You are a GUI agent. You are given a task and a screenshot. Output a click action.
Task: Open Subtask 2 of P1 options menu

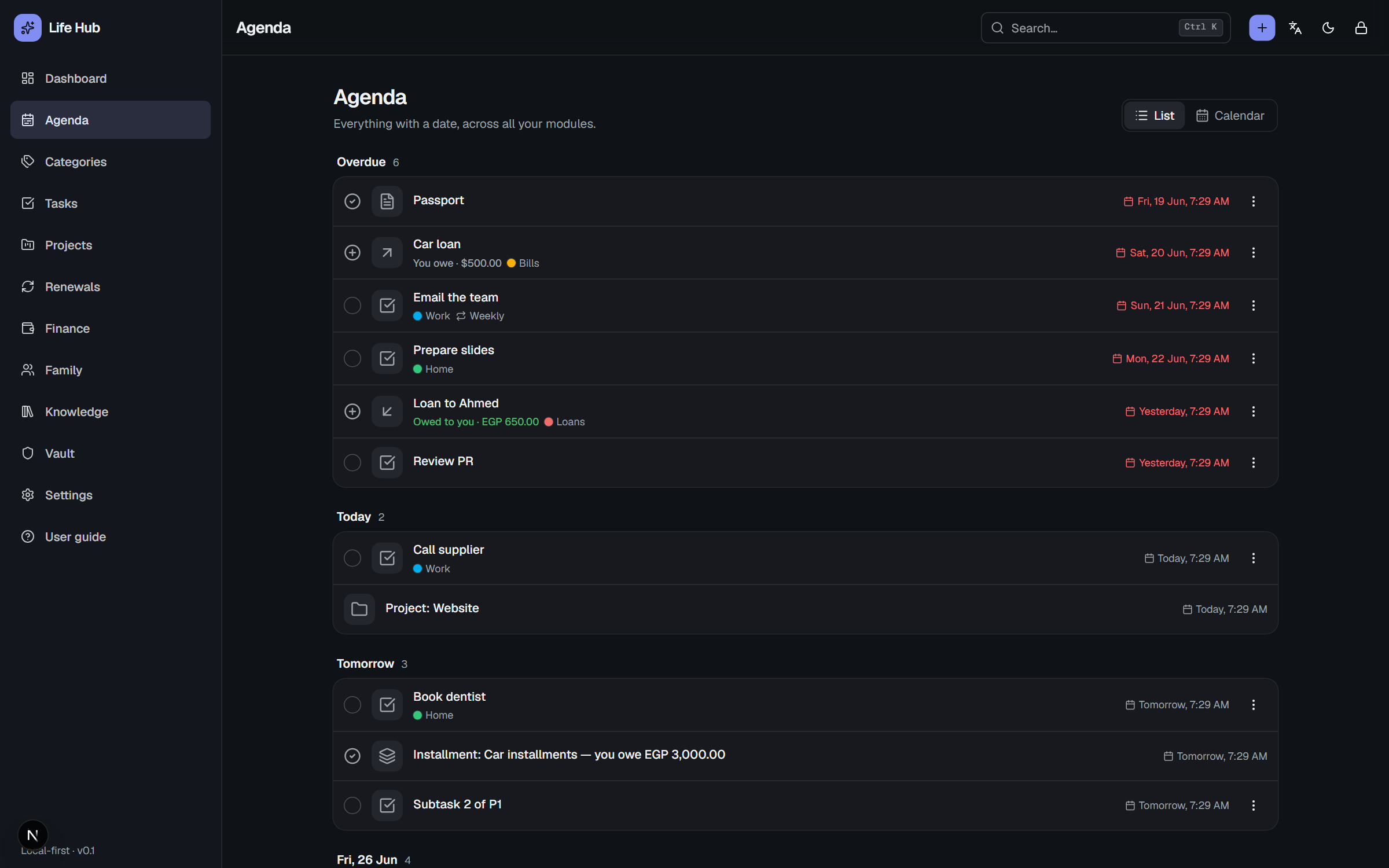pyautogui.click(x=1254, y=806)
